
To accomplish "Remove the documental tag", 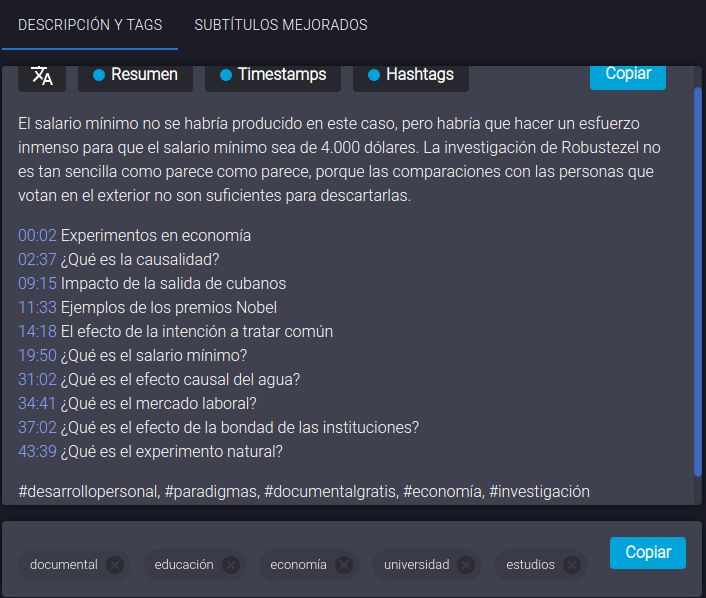I will (x=115, y=565).
